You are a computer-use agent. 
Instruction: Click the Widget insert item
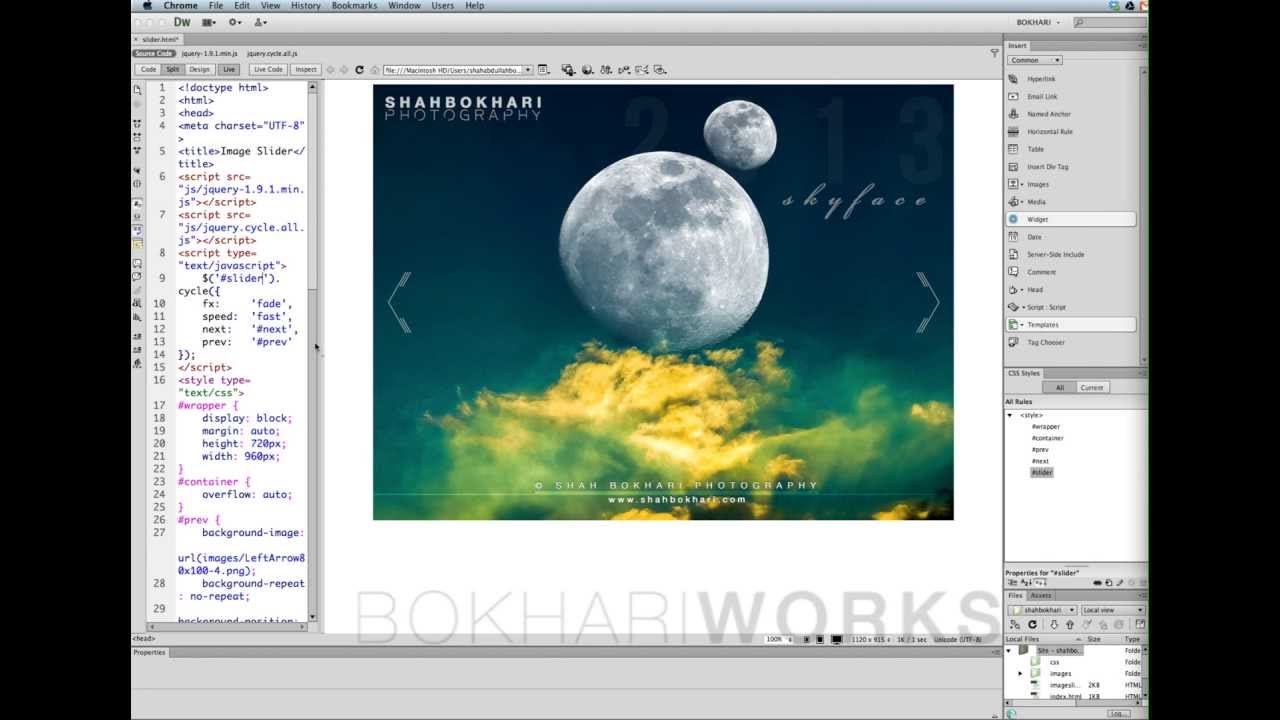[1071, 219]
